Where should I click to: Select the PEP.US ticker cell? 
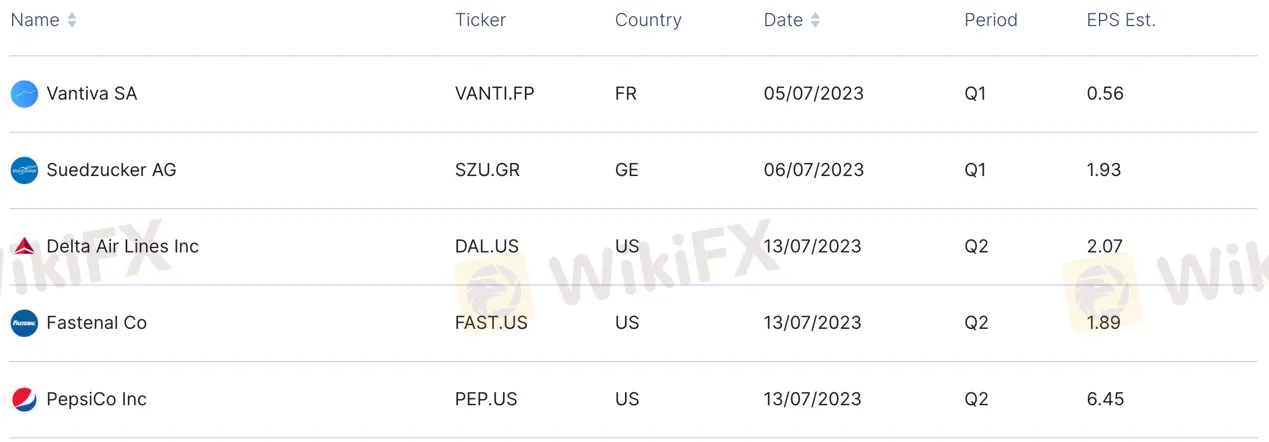point(486,399)
